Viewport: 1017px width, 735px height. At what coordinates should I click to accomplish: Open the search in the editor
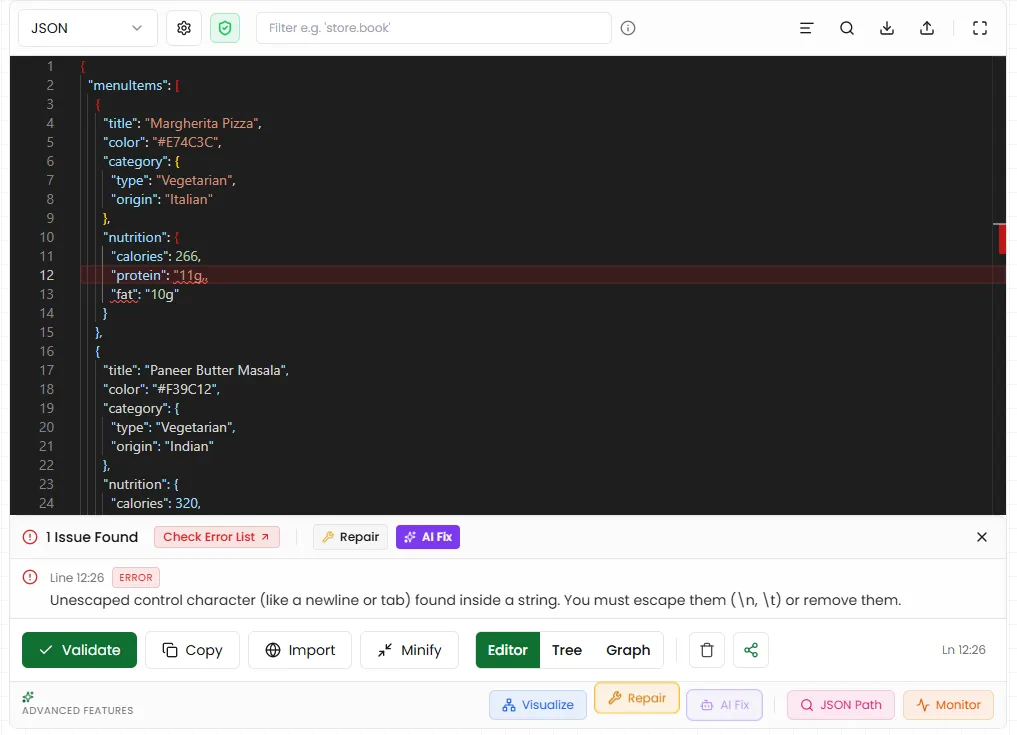click(x=847, y=28)
